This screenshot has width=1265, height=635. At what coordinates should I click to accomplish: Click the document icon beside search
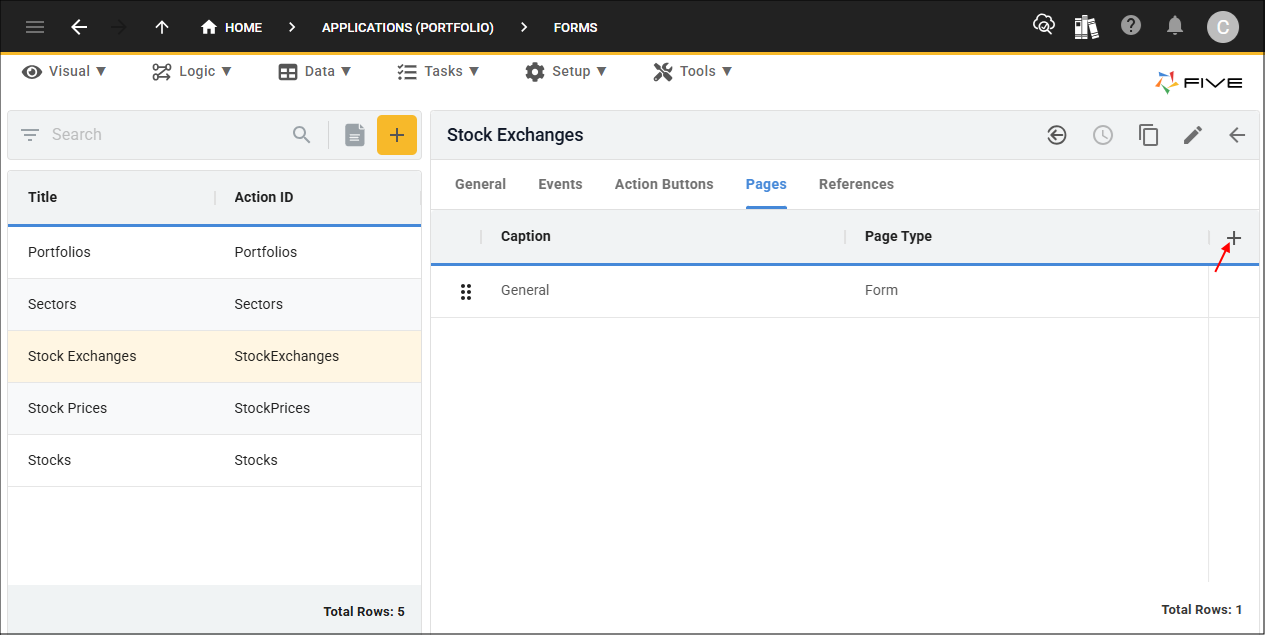coord(355,135)
